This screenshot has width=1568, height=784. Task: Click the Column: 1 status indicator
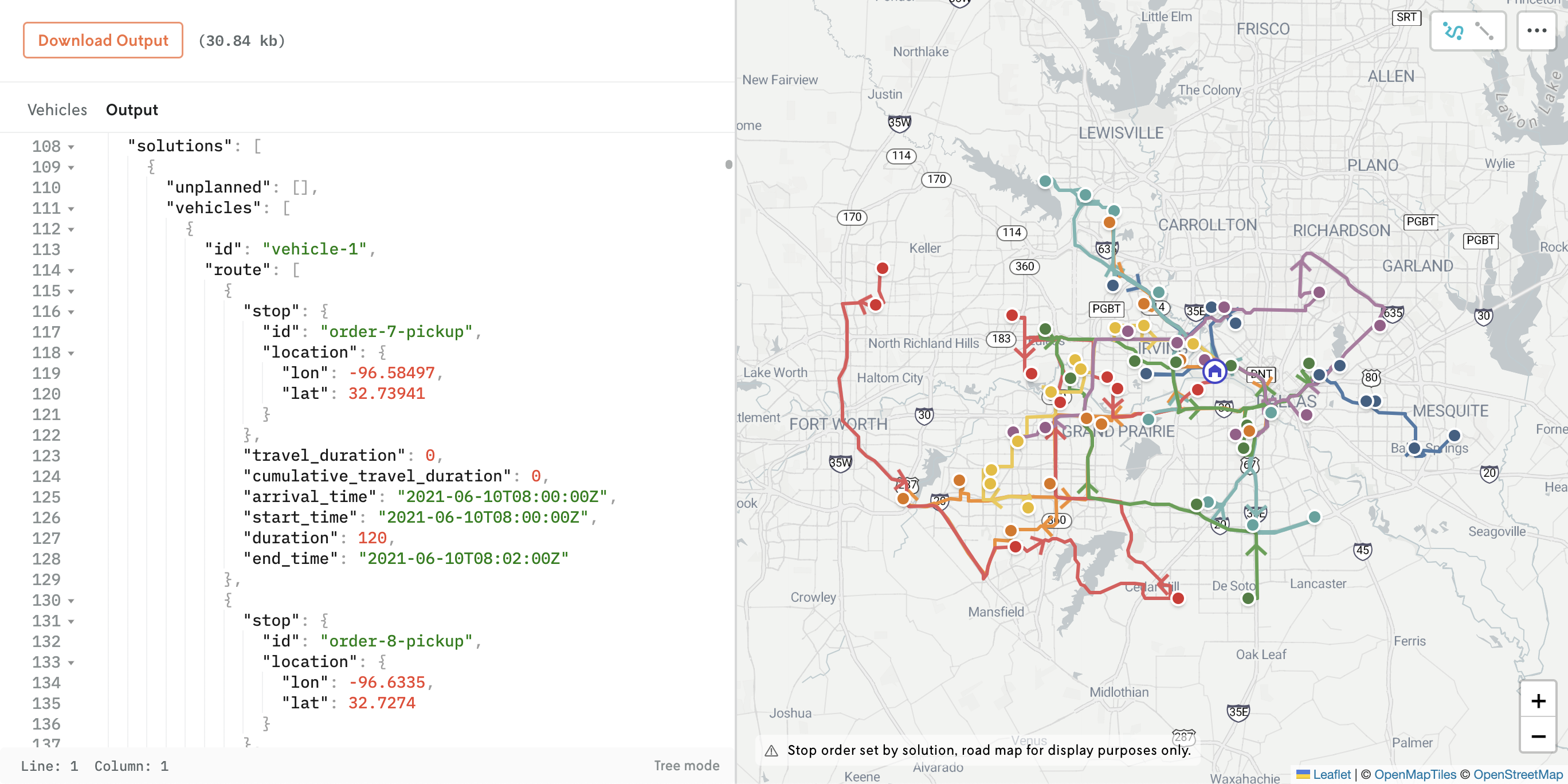click(131, 766)
